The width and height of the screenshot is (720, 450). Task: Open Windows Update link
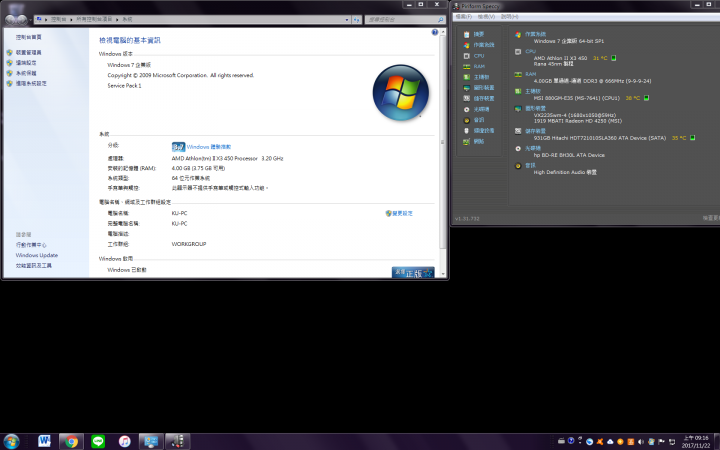pyautogui.click(x=37, y=255)
